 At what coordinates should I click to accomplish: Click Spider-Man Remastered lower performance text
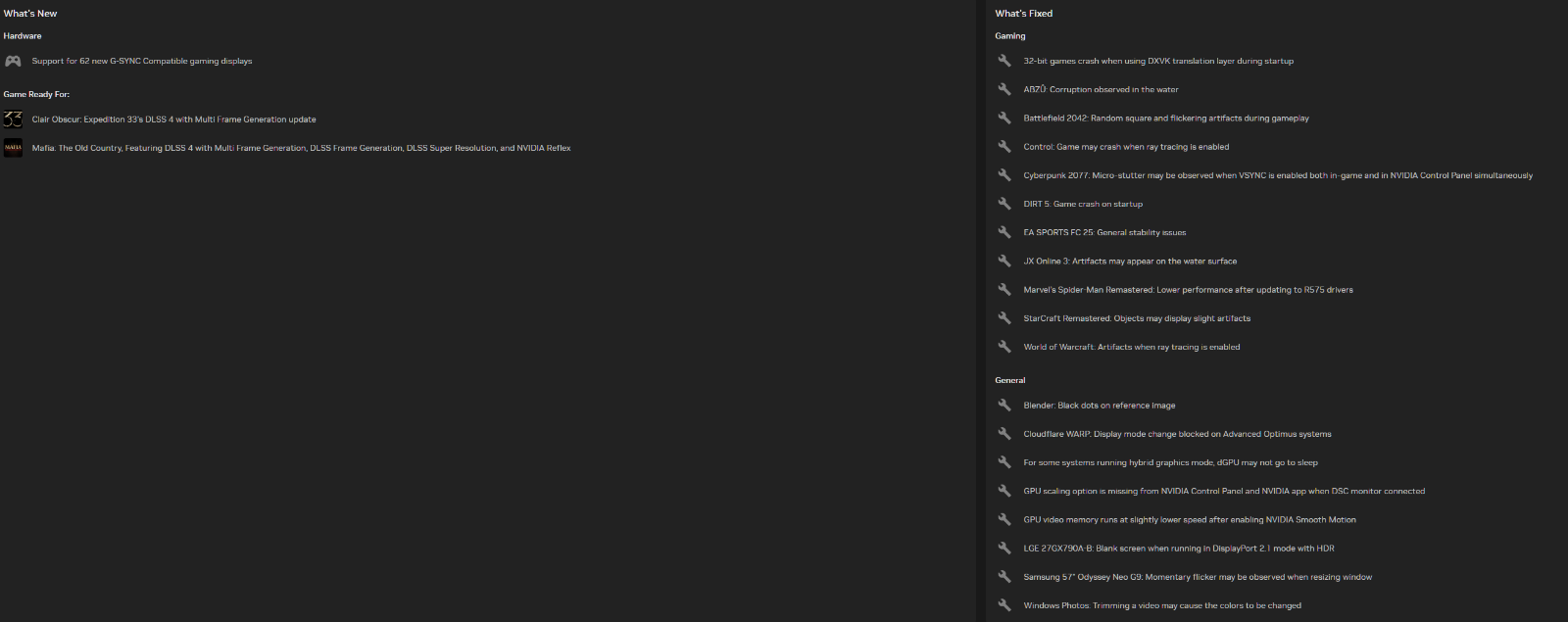click(x=1188, y=290)
